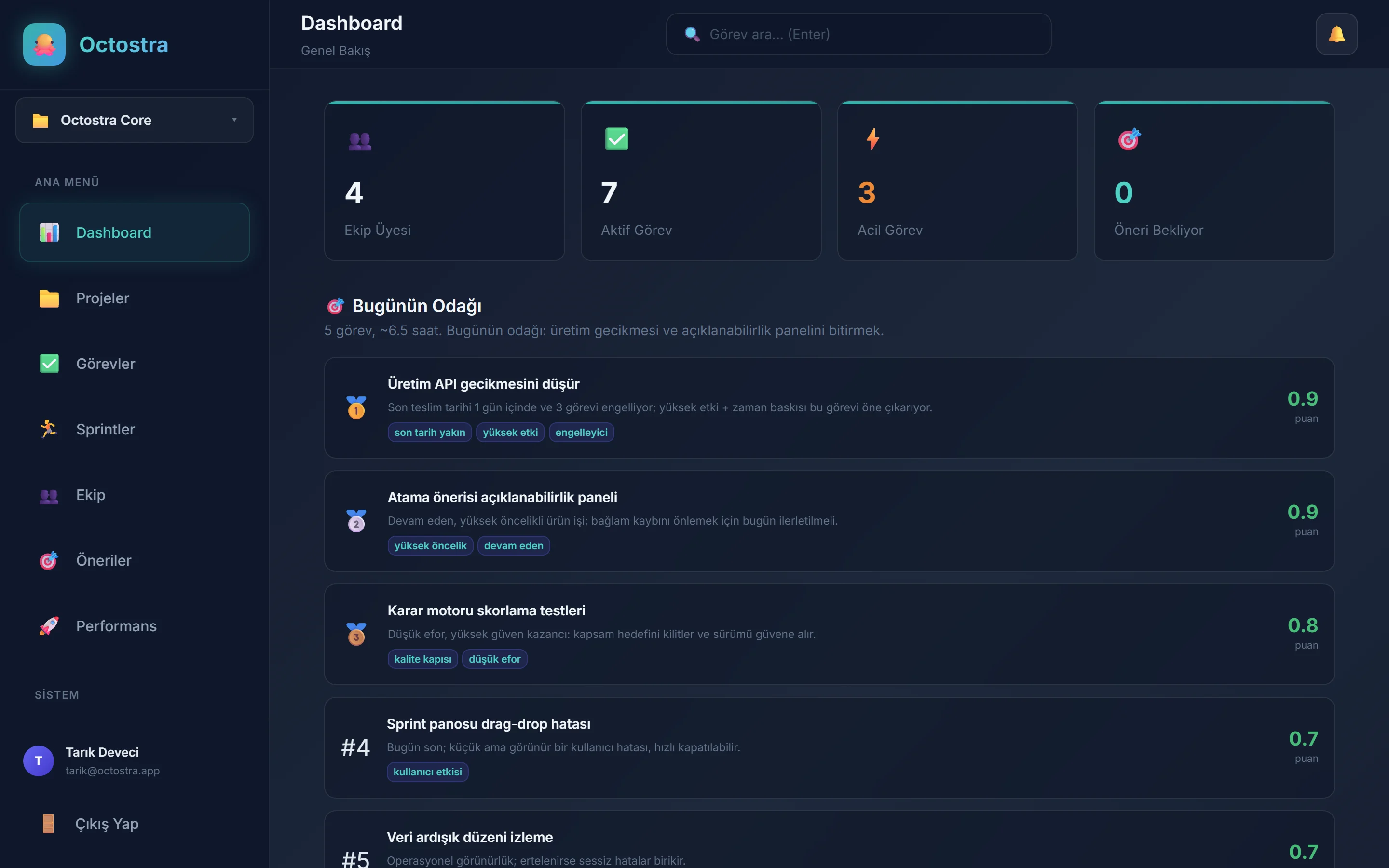Screen dimensions: 1389x868
Task: Click the Genel Bakış subtitle
Action: click(x=335, y=51)
